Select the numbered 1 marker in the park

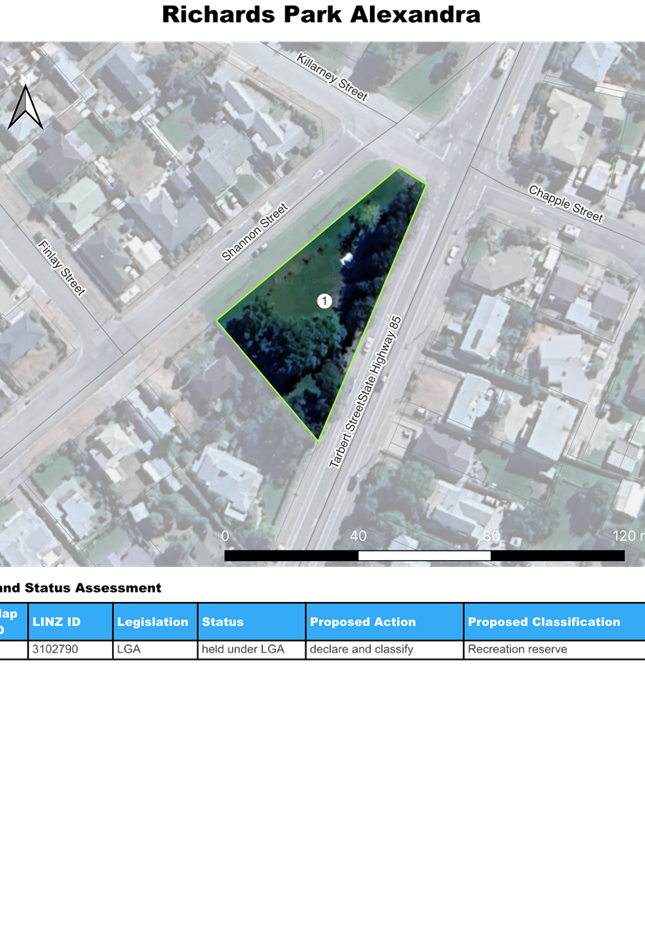pyautogui.click(x=325, y=301)
